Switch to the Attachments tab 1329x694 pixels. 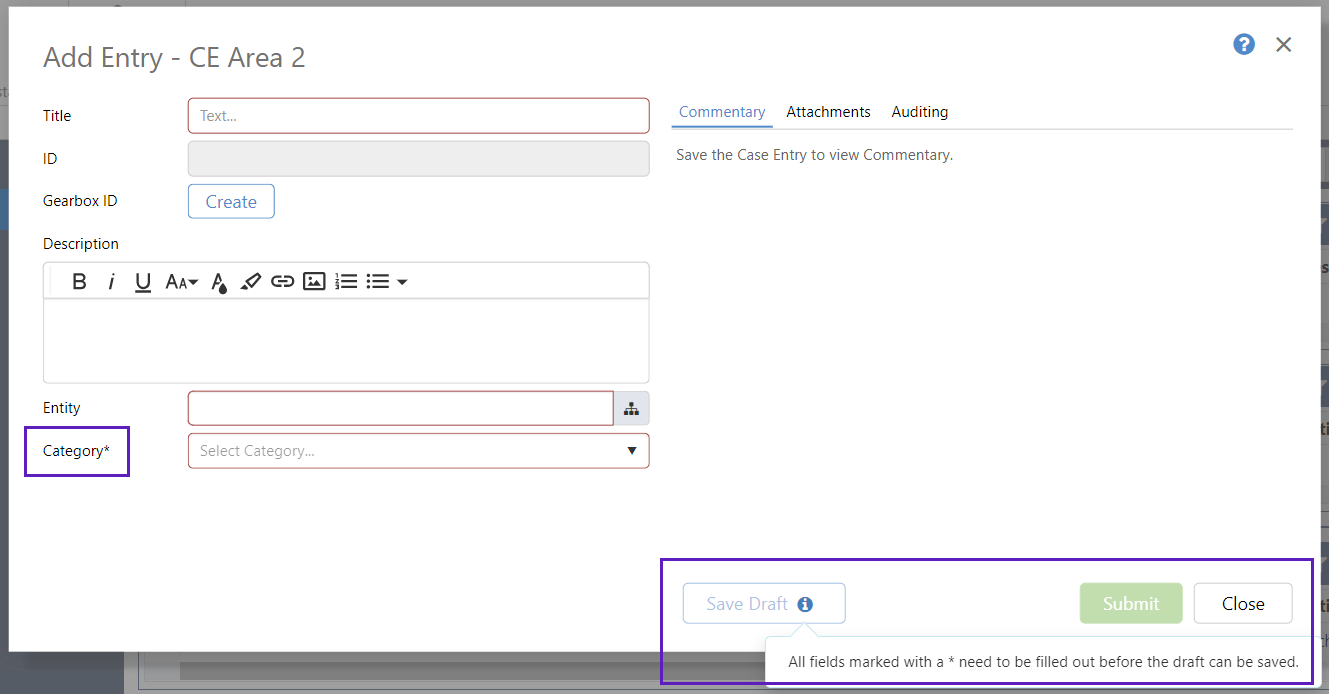pyautogui.click(x=828, y=112)
